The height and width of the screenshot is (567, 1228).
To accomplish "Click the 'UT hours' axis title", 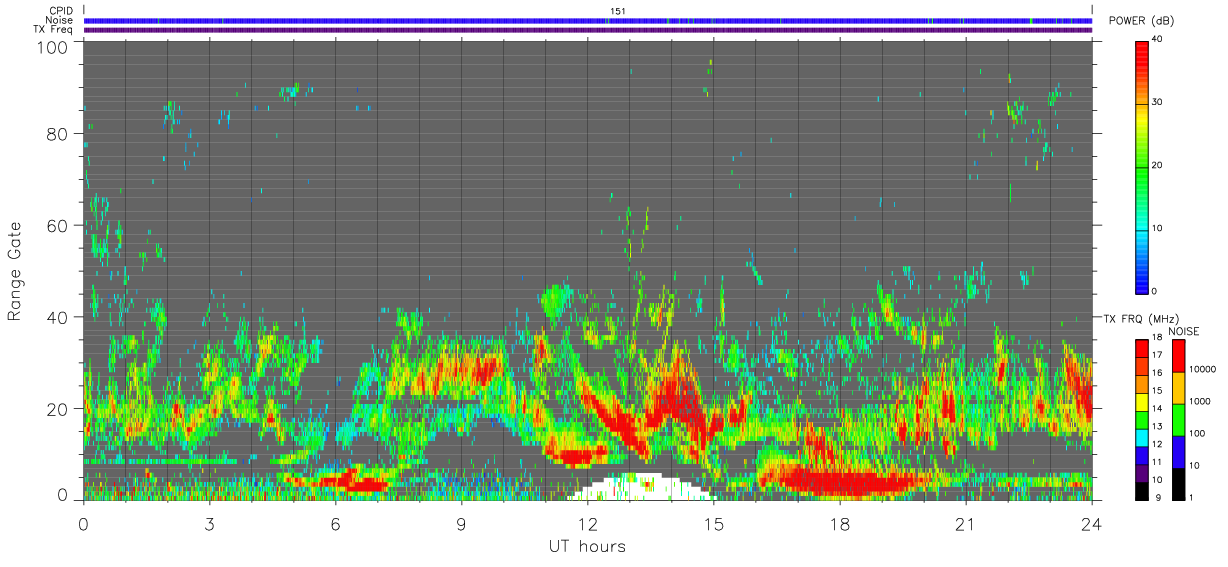I will pos(587,546).
